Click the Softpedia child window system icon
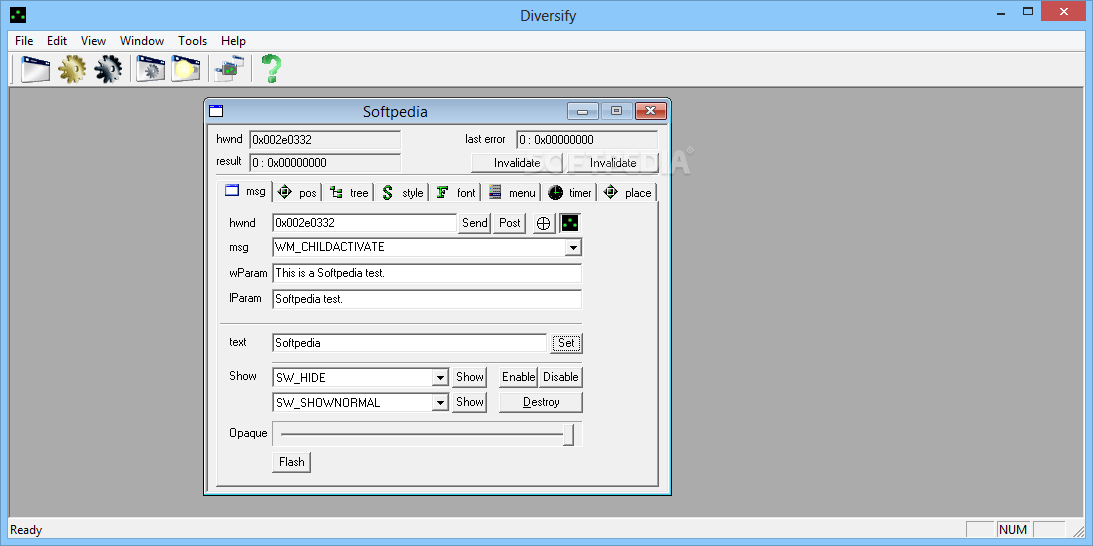The width and height of the screenshot is (1093, 546). [217, 111]
